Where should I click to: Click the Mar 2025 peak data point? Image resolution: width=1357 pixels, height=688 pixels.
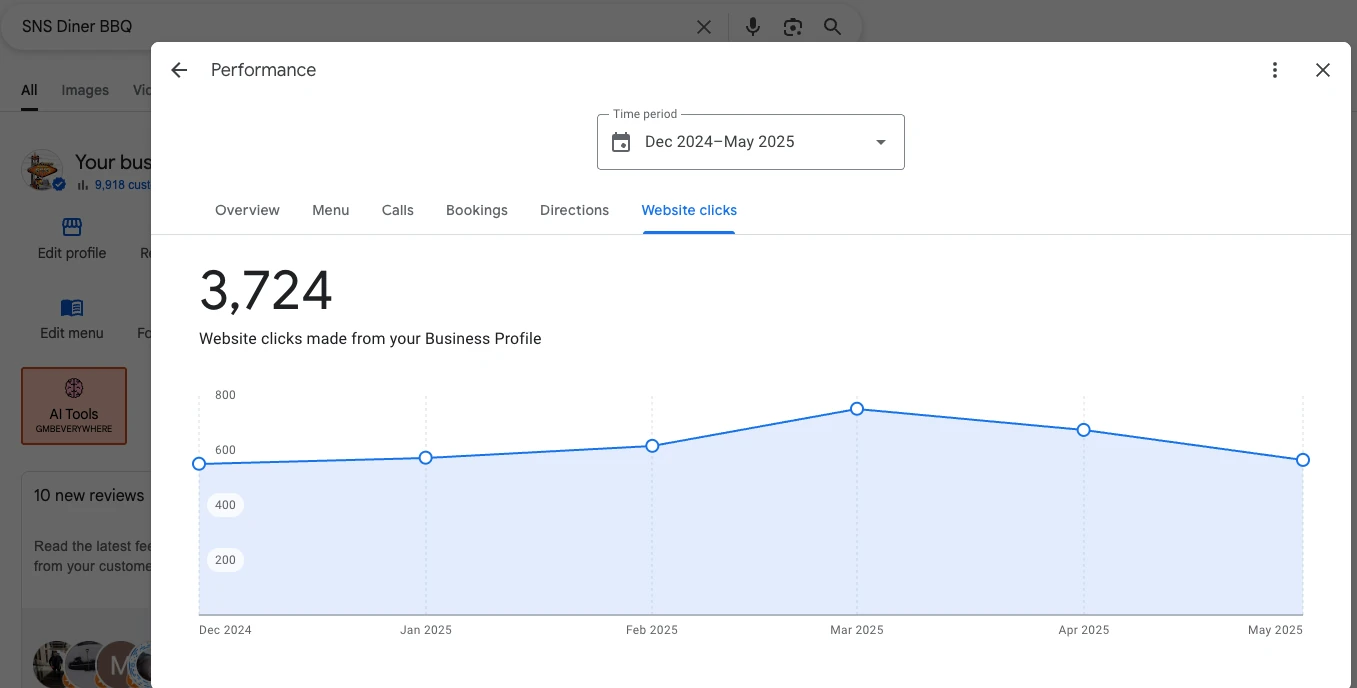tap(857, 409)
